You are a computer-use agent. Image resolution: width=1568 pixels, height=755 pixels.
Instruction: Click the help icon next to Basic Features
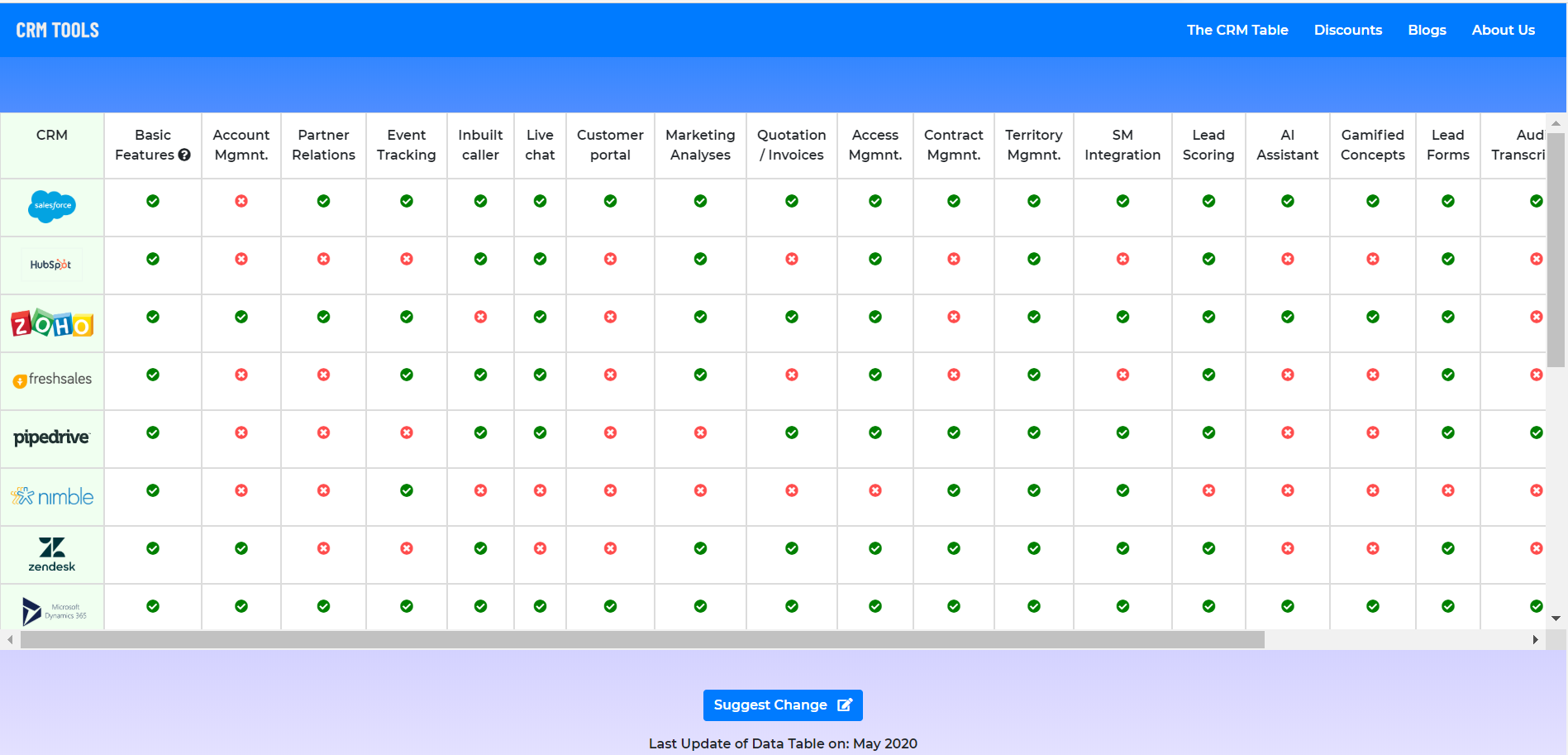point(184,155)
